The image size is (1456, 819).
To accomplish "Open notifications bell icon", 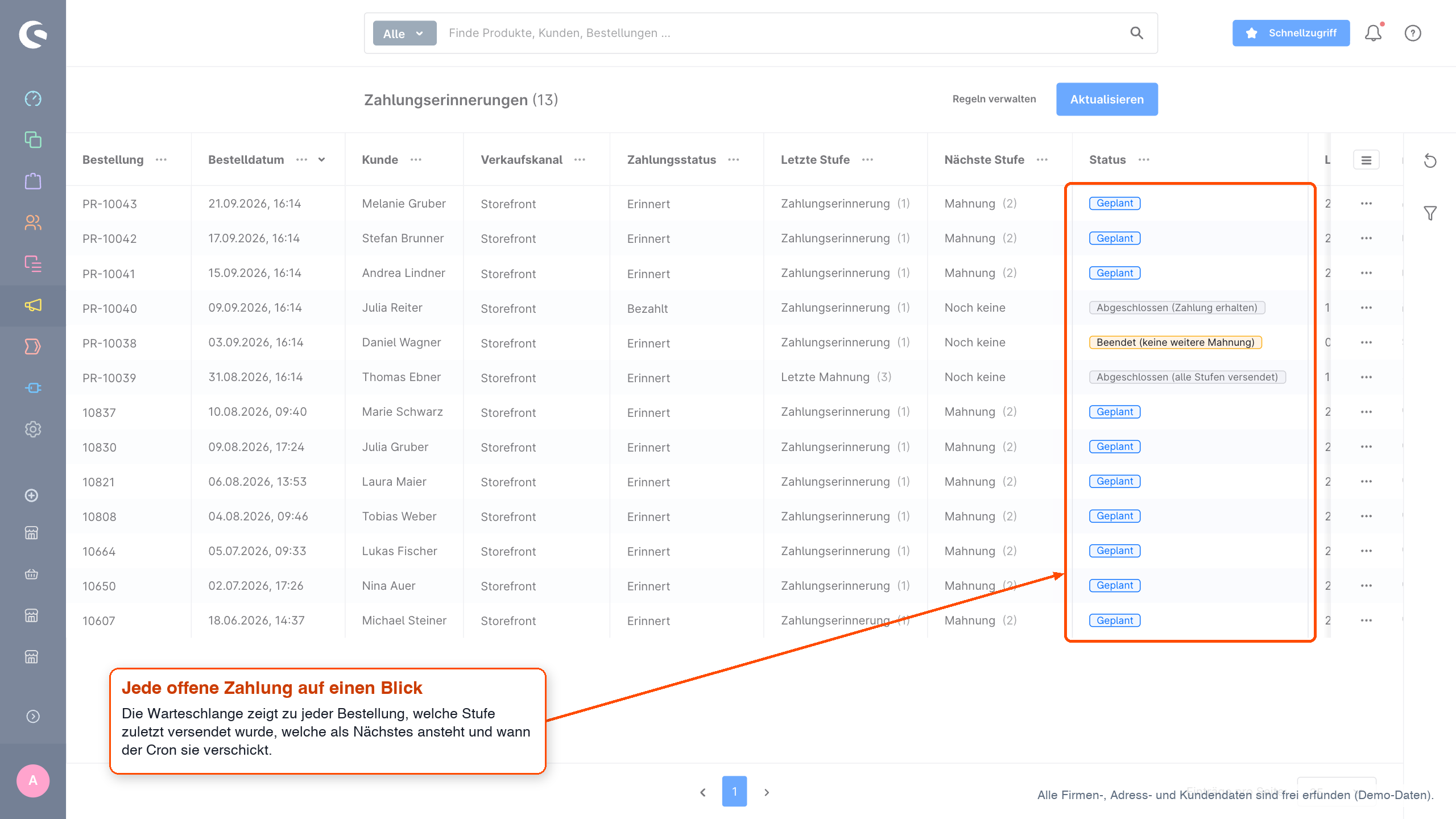I will point(1374,33).
